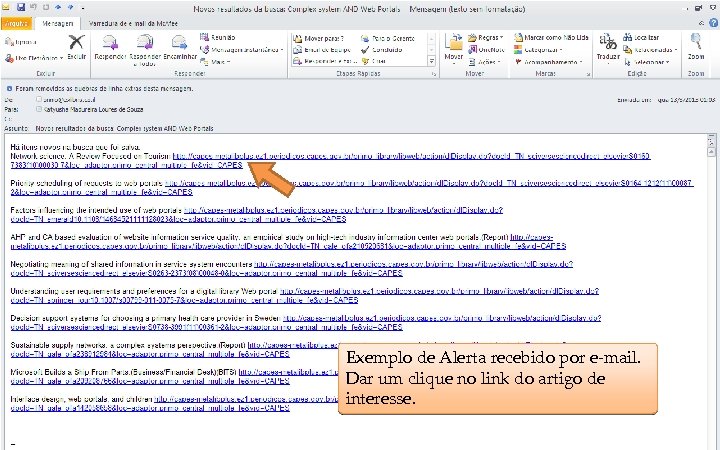Open Outlook Help question mark icon
The height and width of the screenshot is (450, 720).
[x=714, y=23]
